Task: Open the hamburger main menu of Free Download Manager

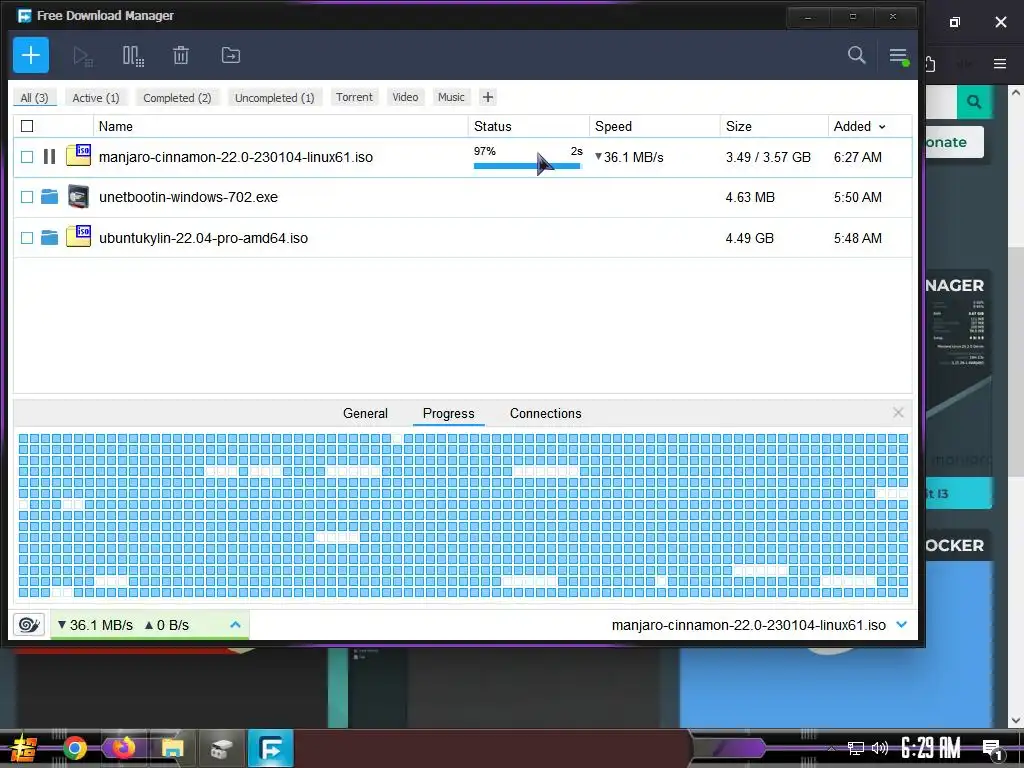Action: [899, 56]
